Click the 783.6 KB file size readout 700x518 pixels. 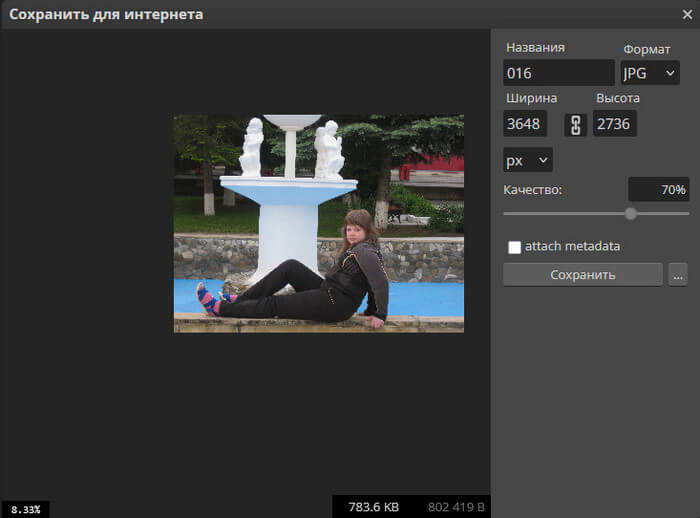373,507
